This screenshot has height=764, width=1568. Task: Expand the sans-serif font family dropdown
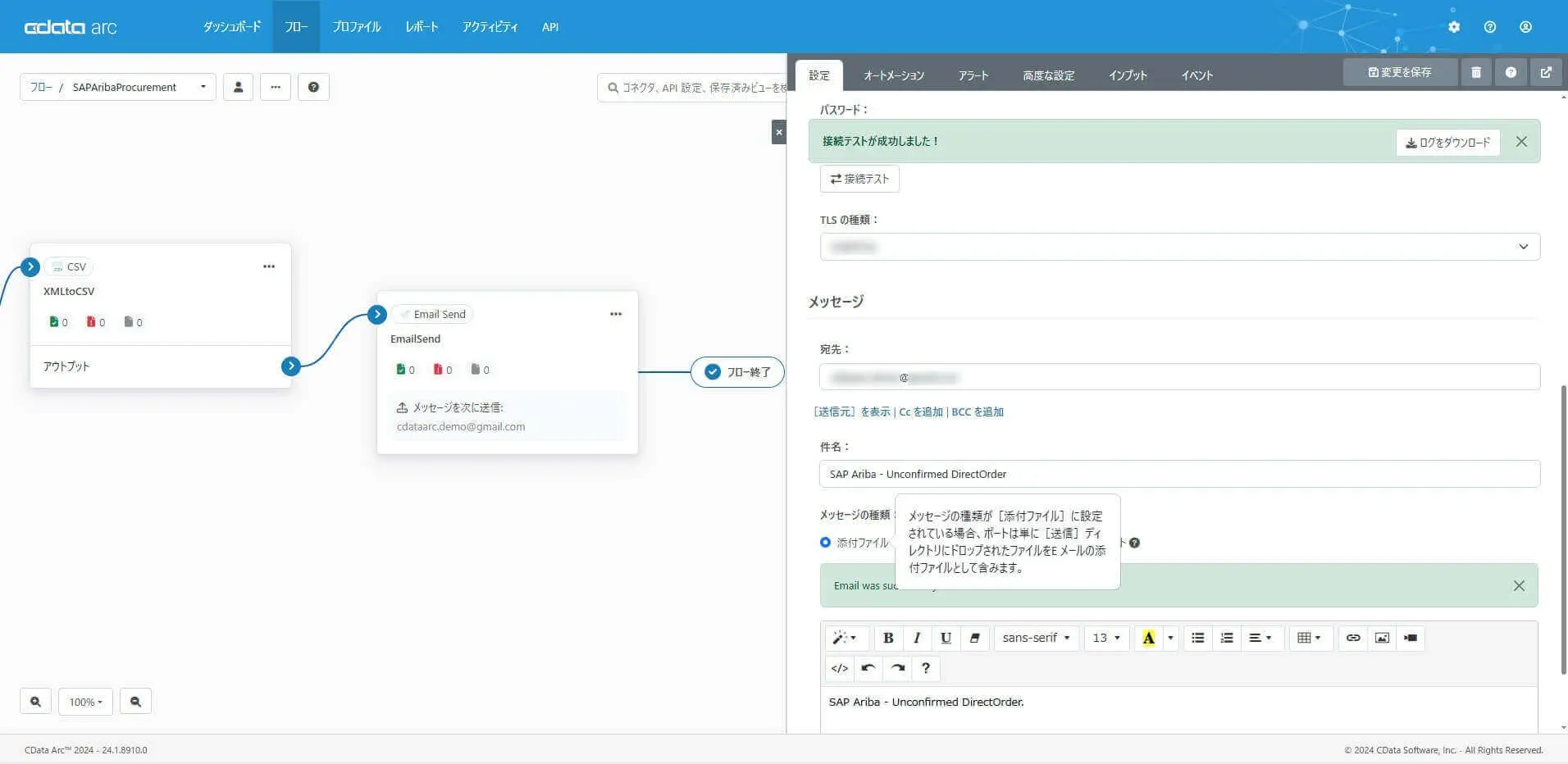click(x=1037, y=638)
